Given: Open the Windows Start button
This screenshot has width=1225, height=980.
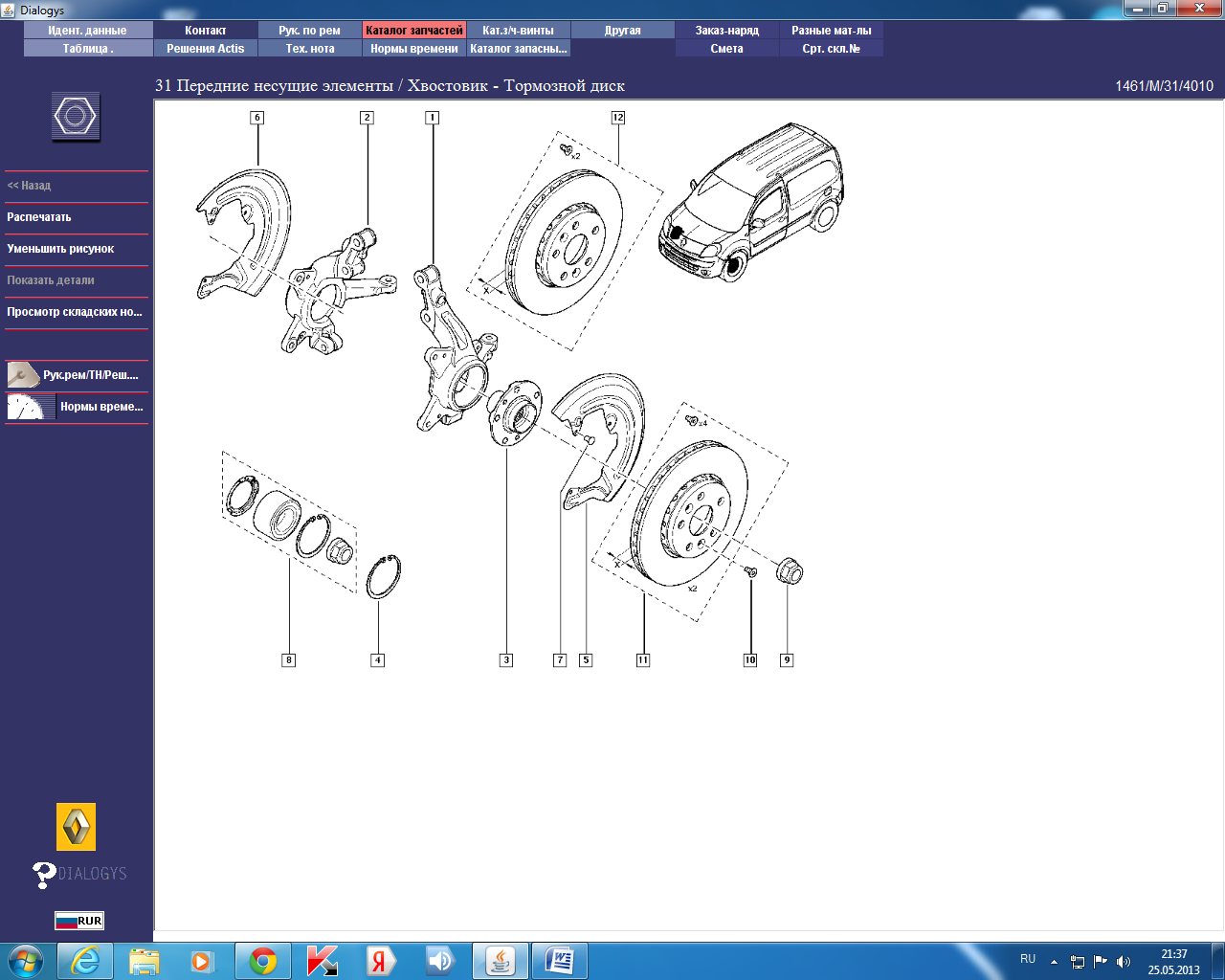Looking at the screenshot, I should (x=25, y=961).
